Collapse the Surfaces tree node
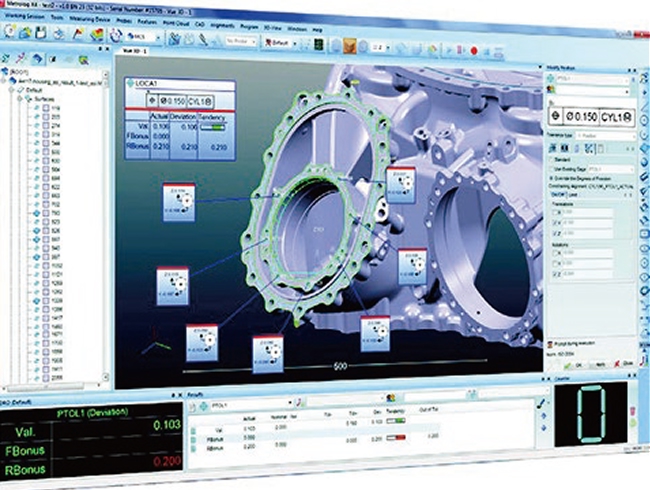650x490 pixels. [22, 98]
